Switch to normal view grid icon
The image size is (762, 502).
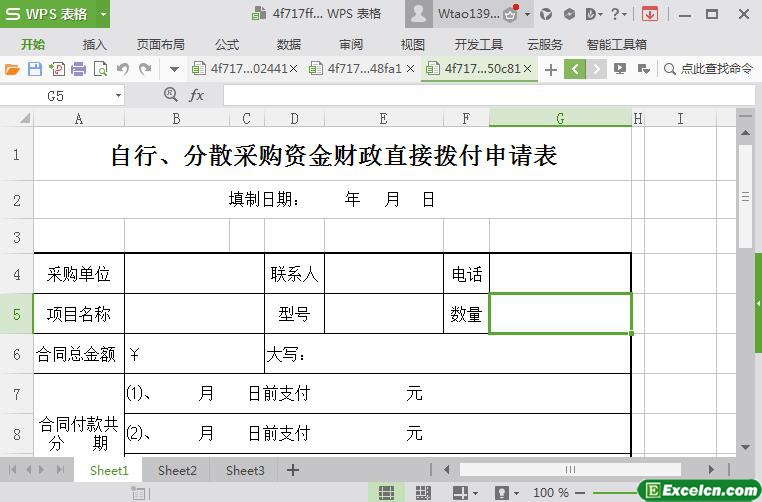click(386, 493)
